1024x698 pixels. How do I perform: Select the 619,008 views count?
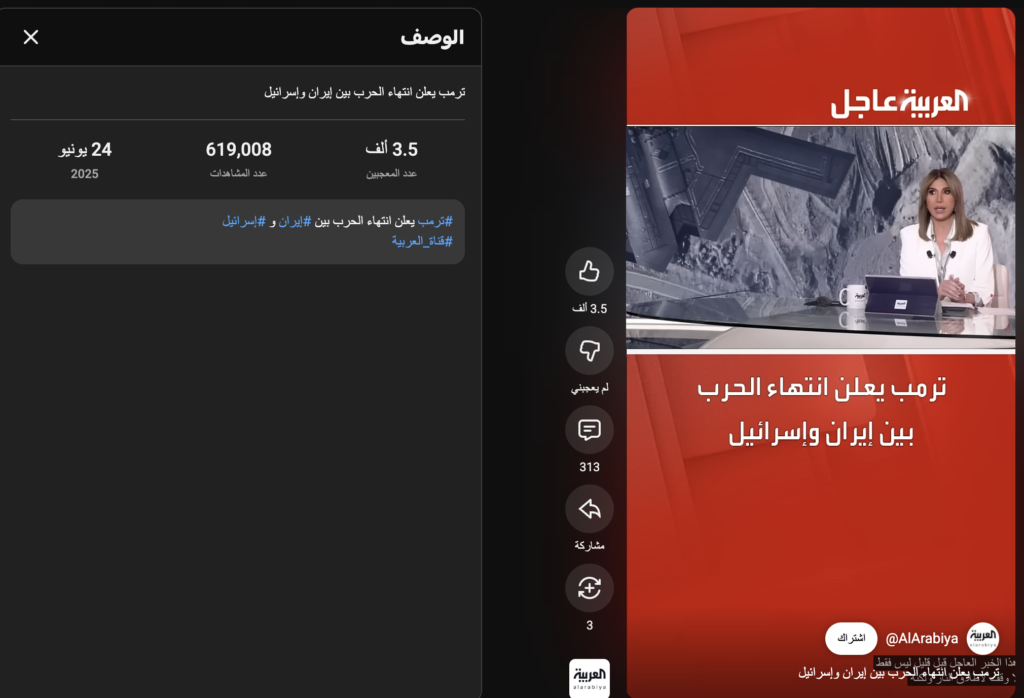[x=238, y=150]
